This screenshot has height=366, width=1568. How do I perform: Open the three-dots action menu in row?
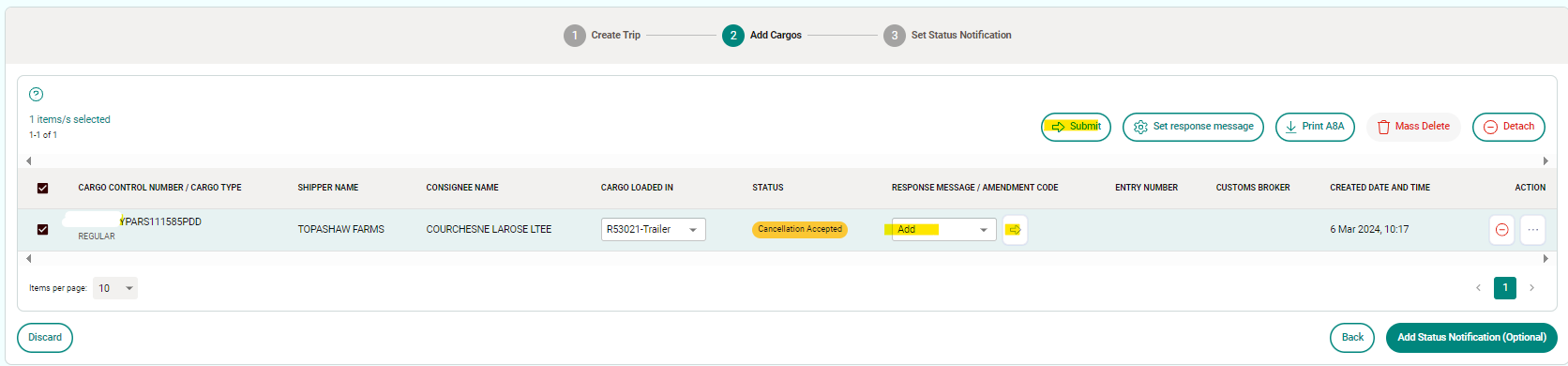click(x=1532, y=229)
